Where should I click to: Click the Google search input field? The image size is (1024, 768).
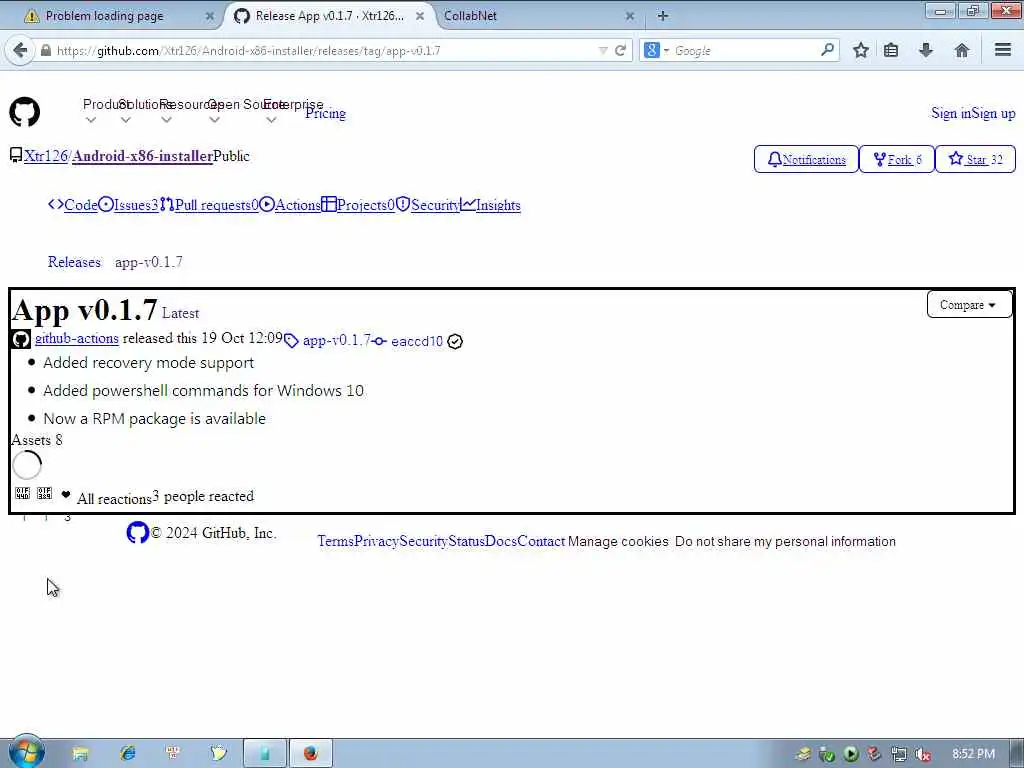[x=744, y=50]
